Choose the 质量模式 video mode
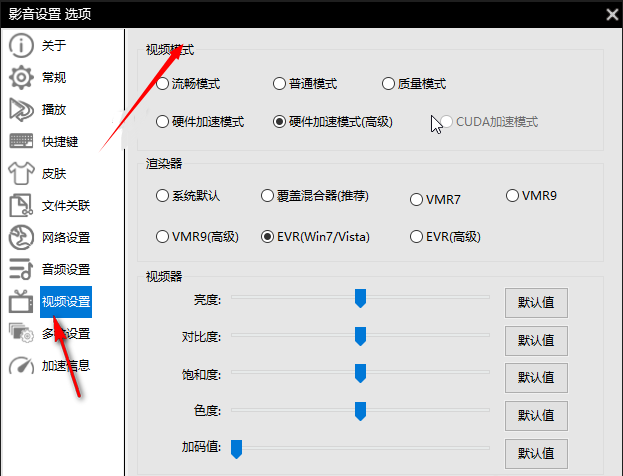623x476 pixels. point(389,84)
